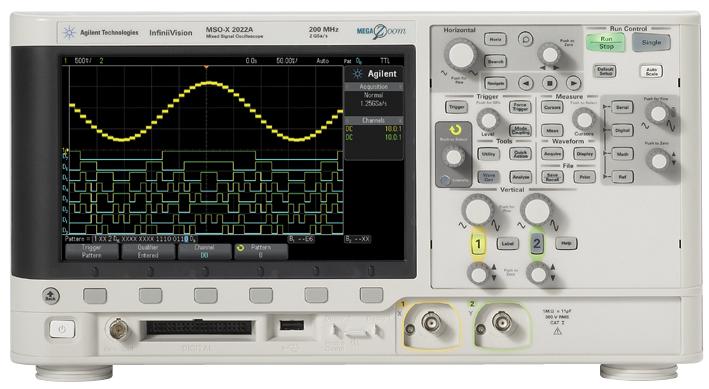Tap the Intensity key below Entry knob
Image resolution: width=709 pixels, height=389 pixels.
pos(445,180)
